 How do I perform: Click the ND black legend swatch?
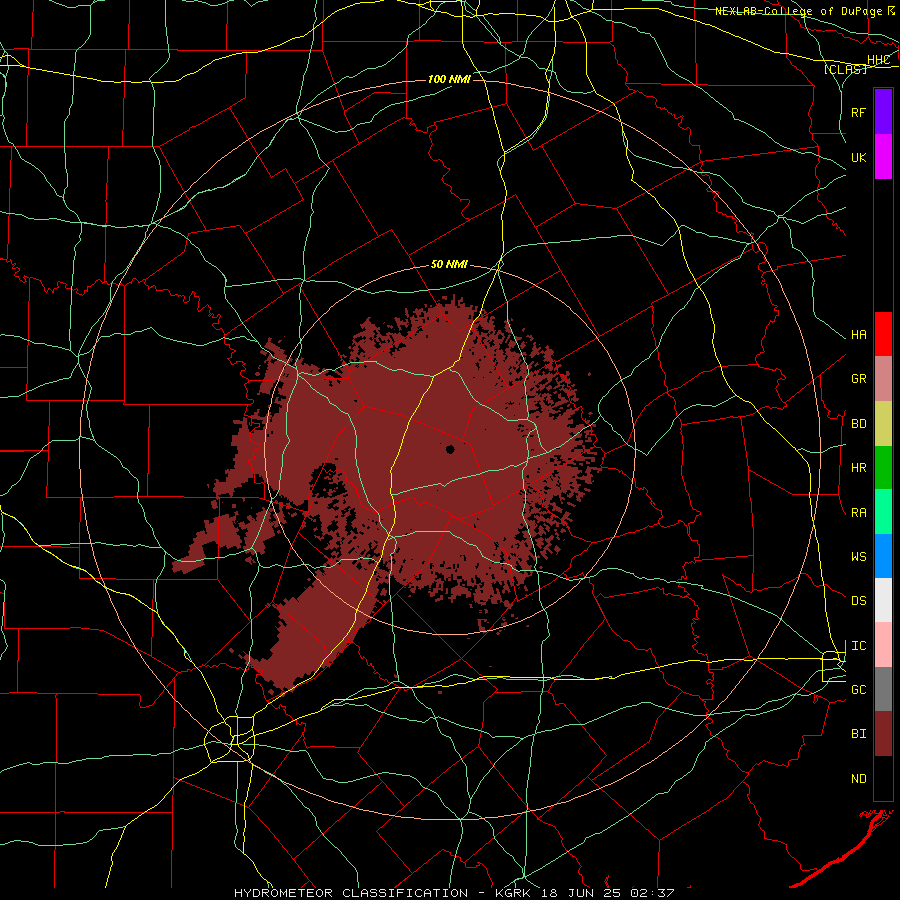click(883, 778)
